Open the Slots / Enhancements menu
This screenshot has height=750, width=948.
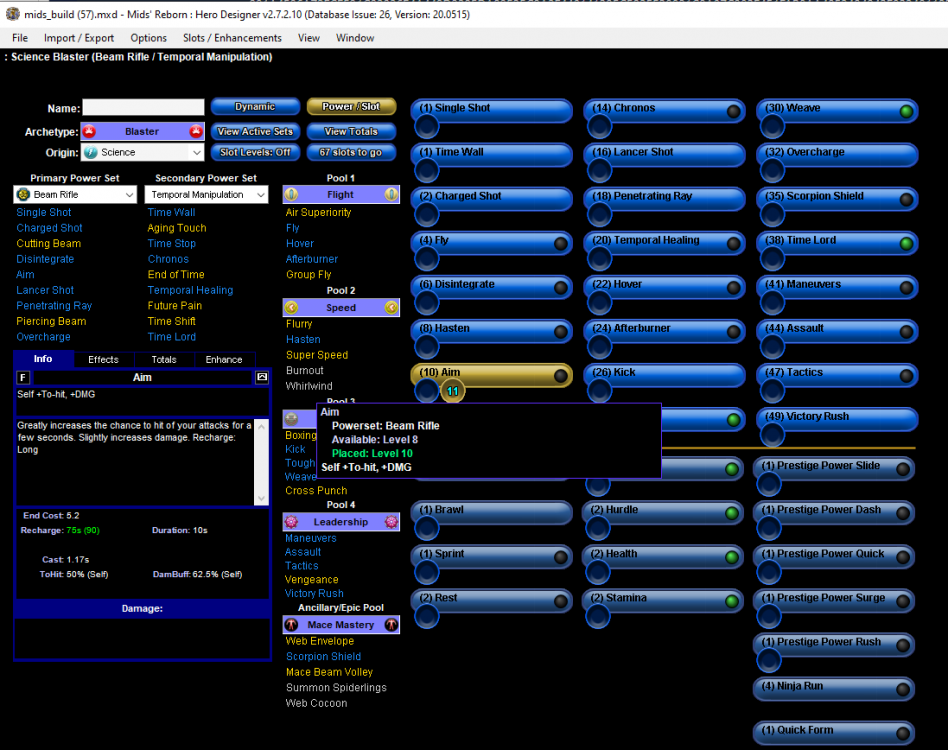pos(232,38)
